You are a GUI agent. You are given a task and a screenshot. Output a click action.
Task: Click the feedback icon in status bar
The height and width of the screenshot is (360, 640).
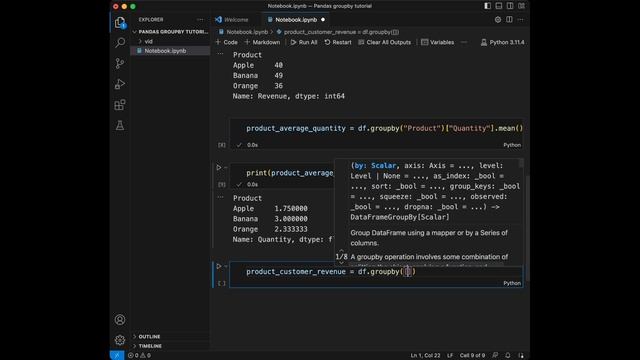pos(495,356)
